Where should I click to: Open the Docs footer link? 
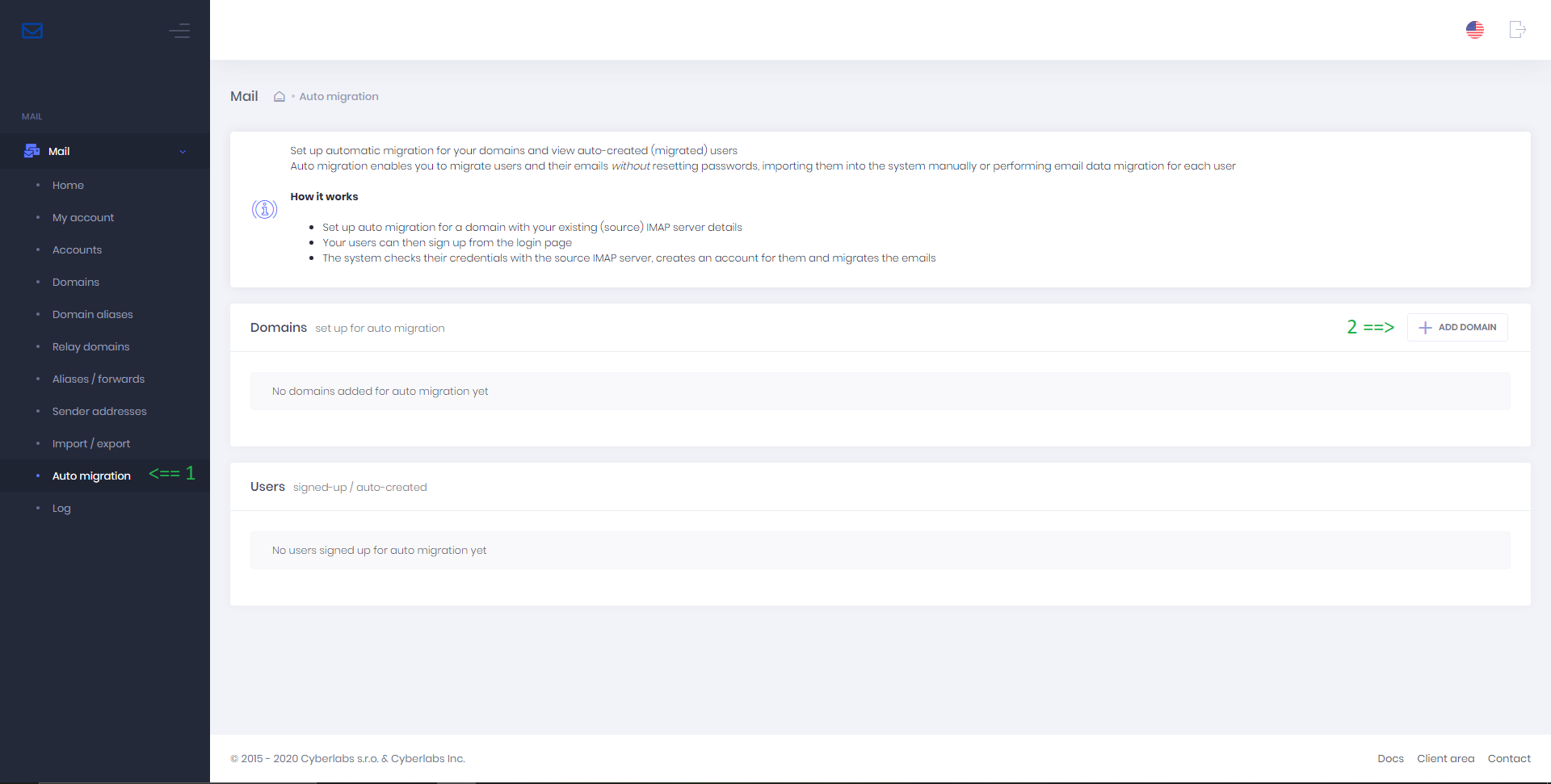(1390, 759)
